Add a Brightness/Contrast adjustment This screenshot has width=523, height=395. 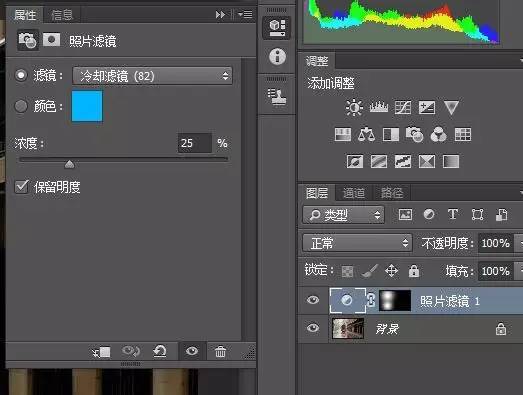[354, 108]
